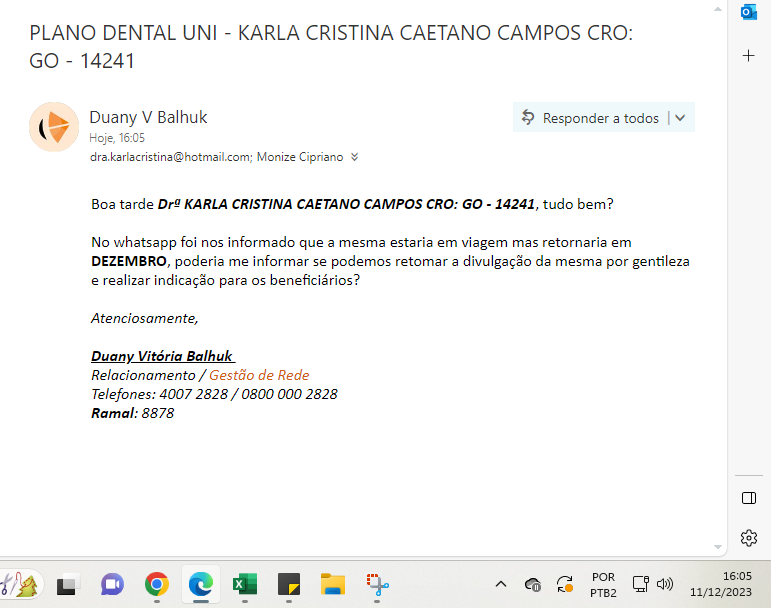Screen dimensions: 771x608
Task: Expand the recipients list chevron
Action: (x=354, y=157)
